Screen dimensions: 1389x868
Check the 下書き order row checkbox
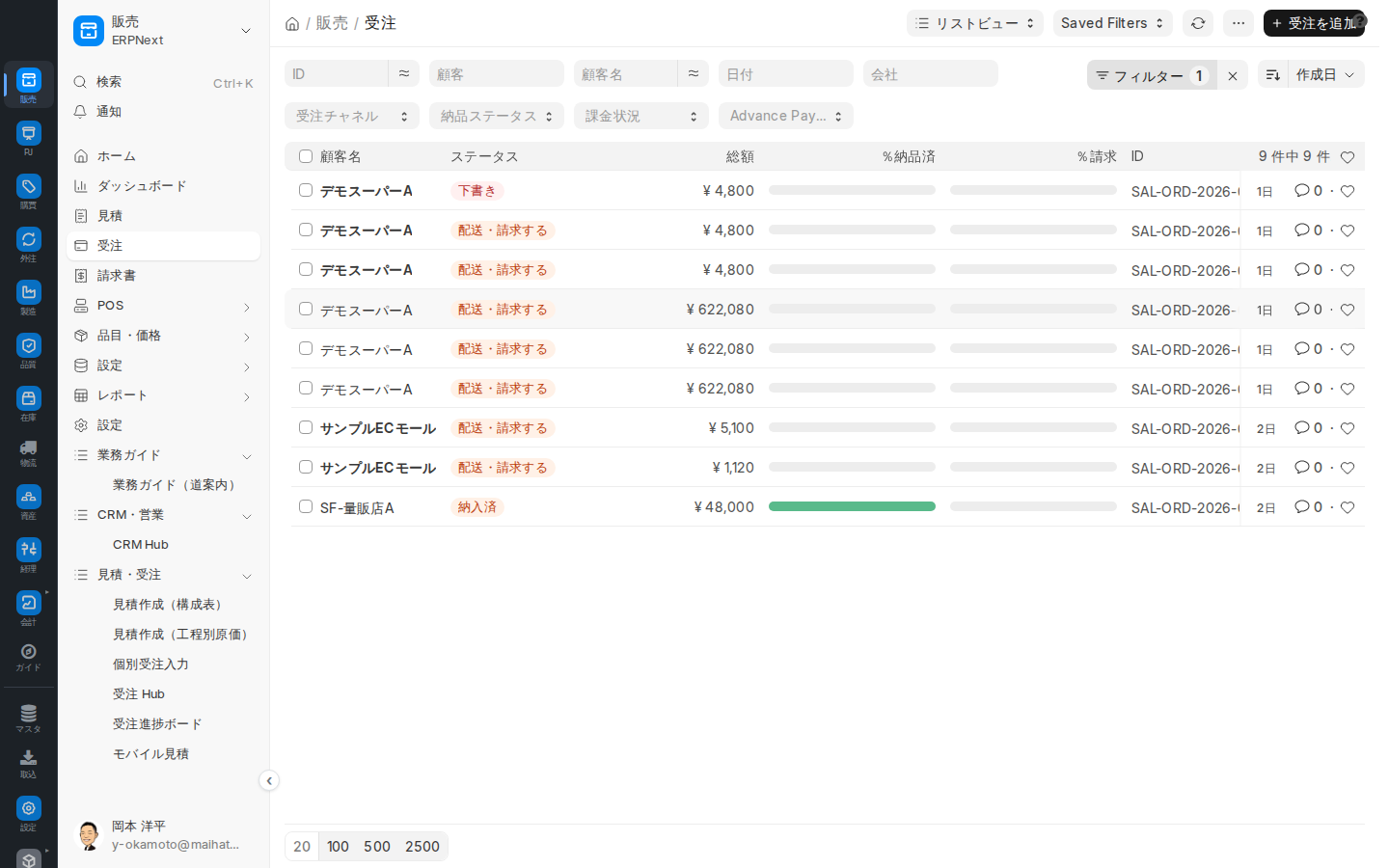point(306,190)
